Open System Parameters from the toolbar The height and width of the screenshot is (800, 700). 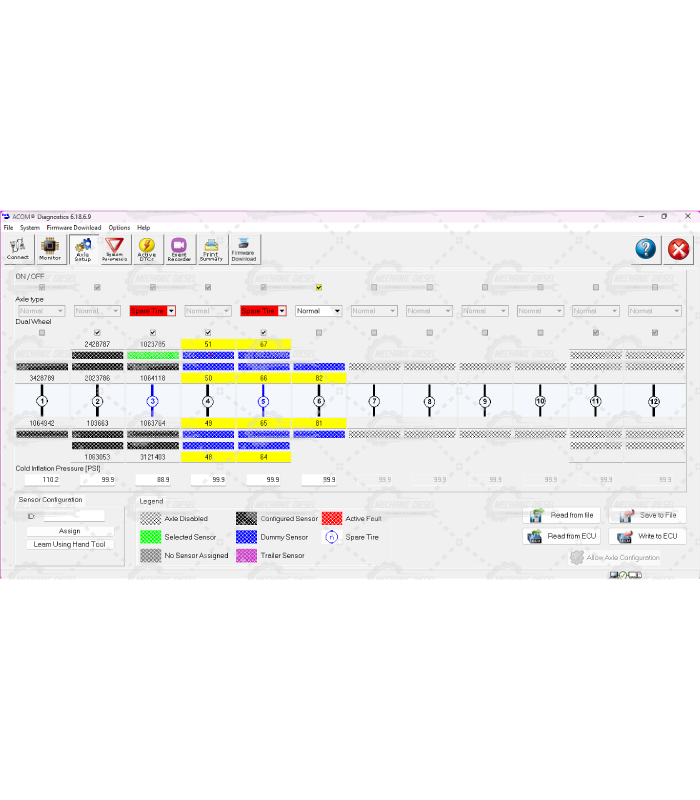[x=114, y=249]
